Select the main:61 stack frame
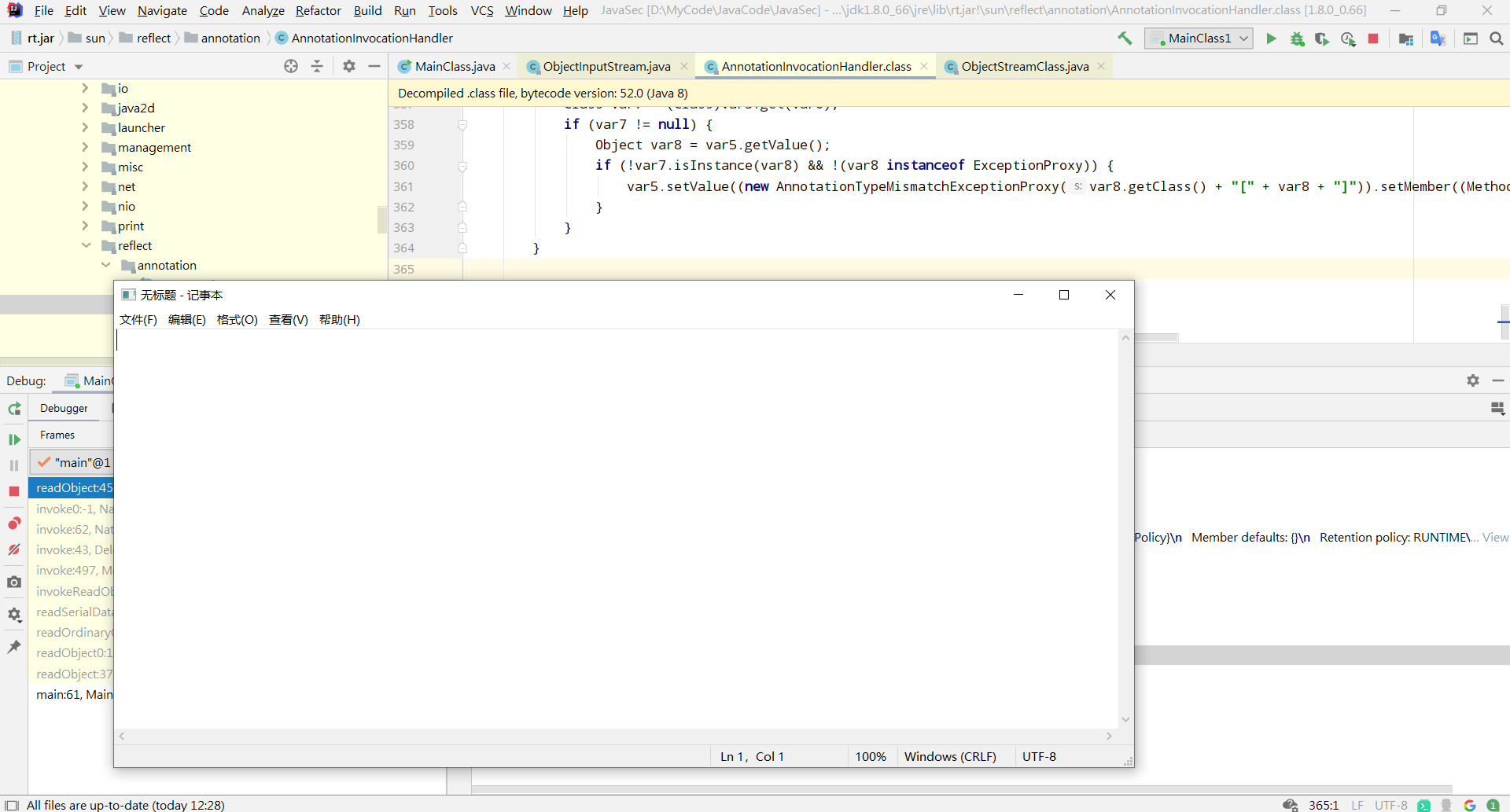 point(74,695)
